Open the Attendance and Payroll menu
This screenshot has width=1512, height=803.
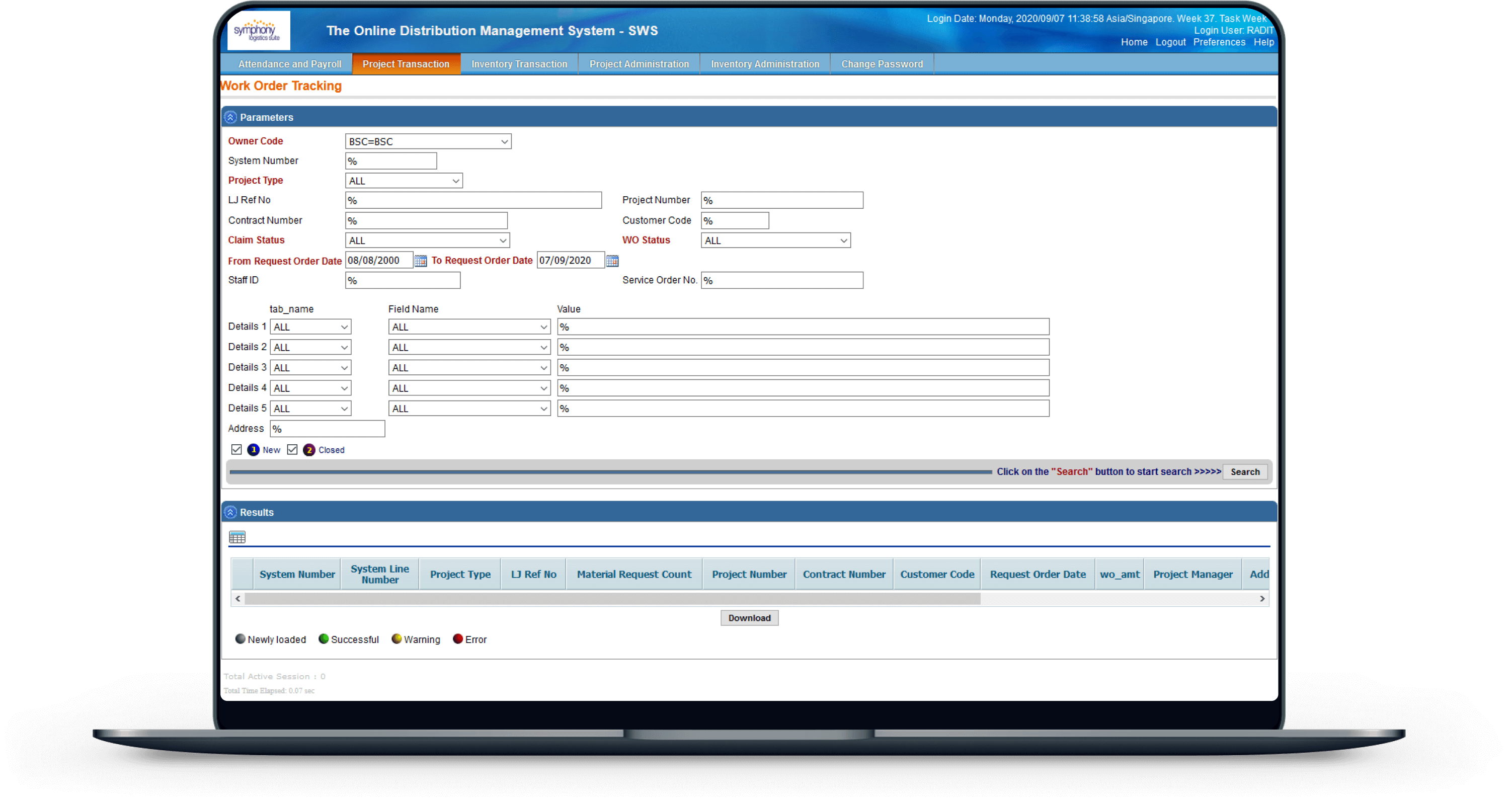coord(289,64)
